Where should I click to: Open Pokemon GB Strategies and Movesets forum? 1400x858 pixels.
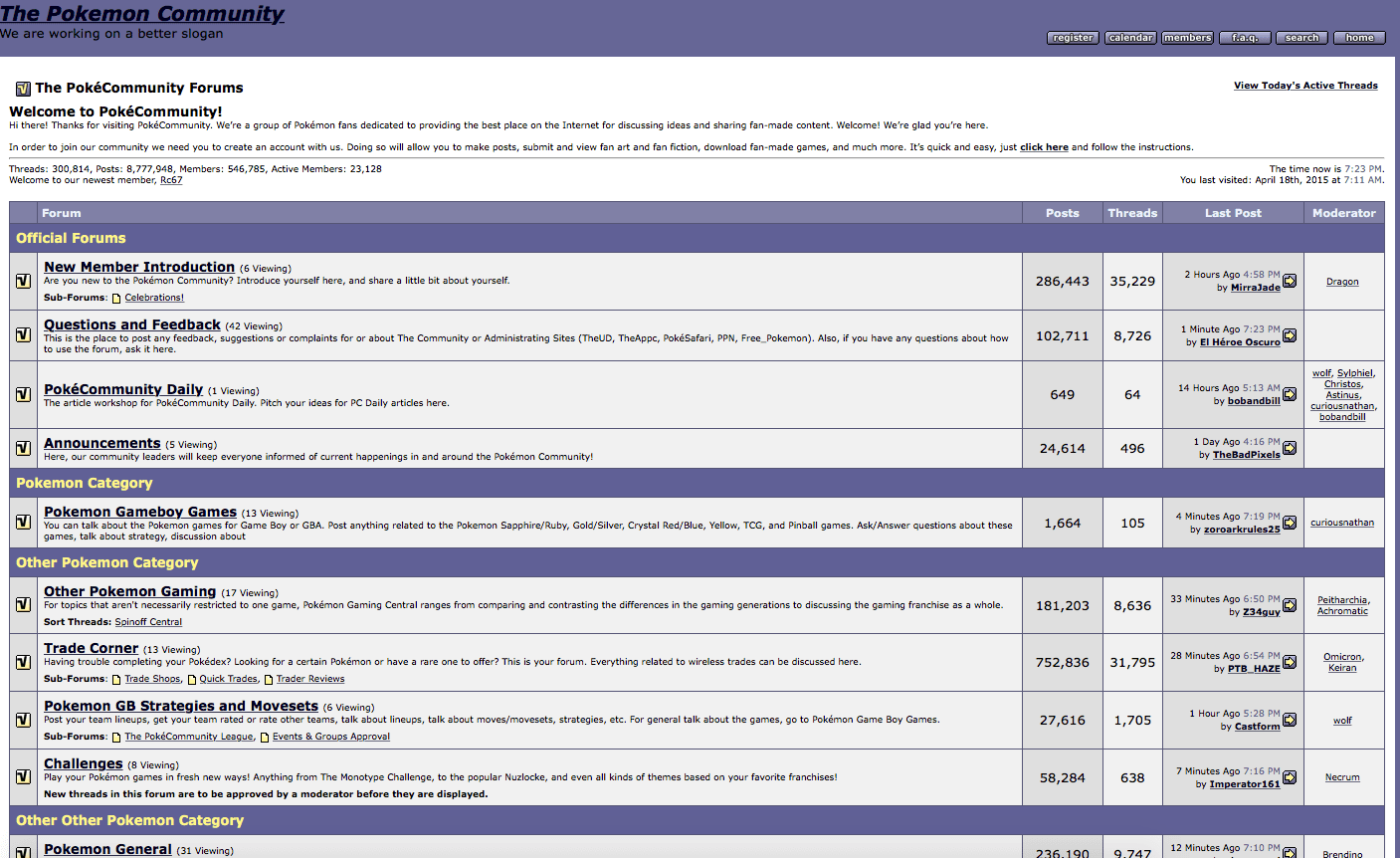181,706
